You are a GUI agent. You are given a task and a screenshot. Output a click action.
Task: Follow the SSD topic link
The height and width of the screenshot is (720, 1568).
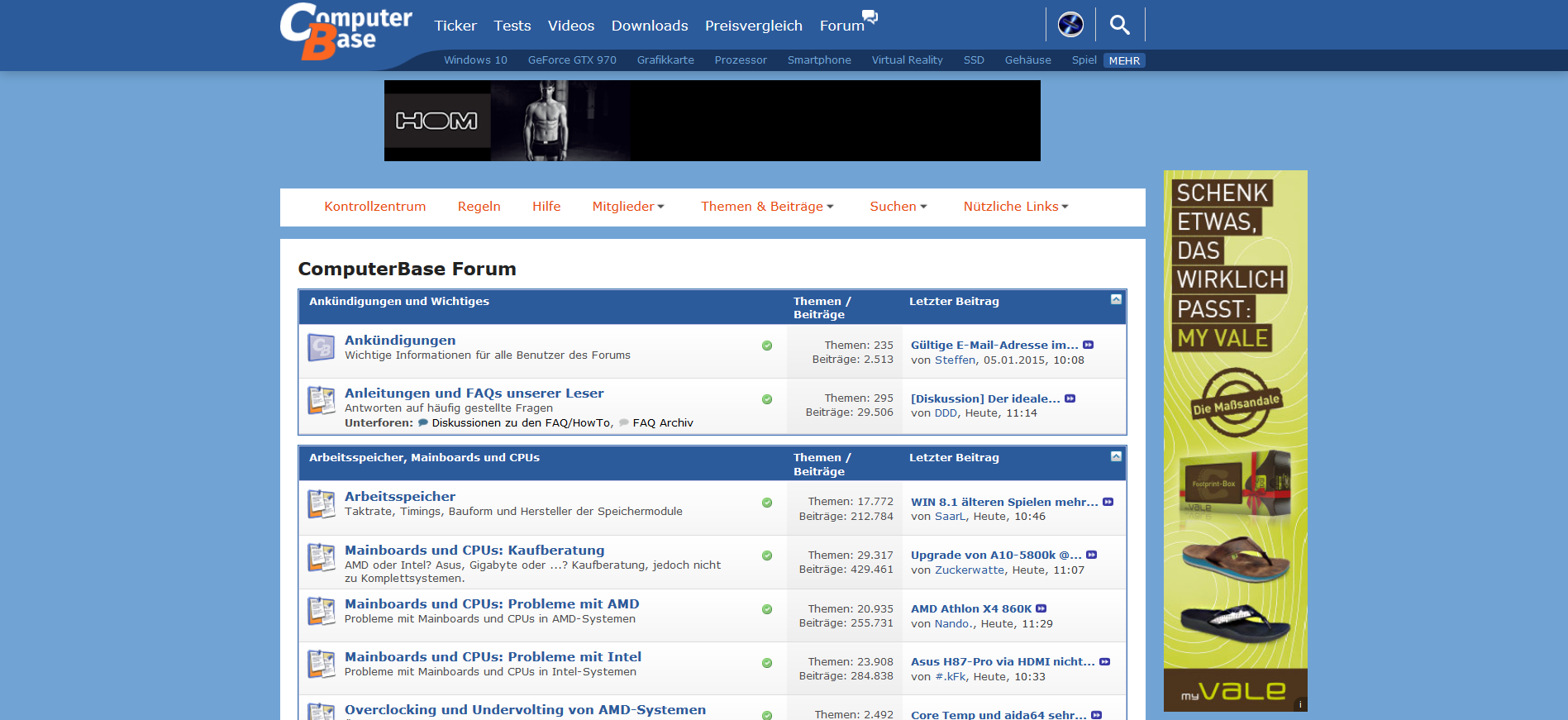974,60
